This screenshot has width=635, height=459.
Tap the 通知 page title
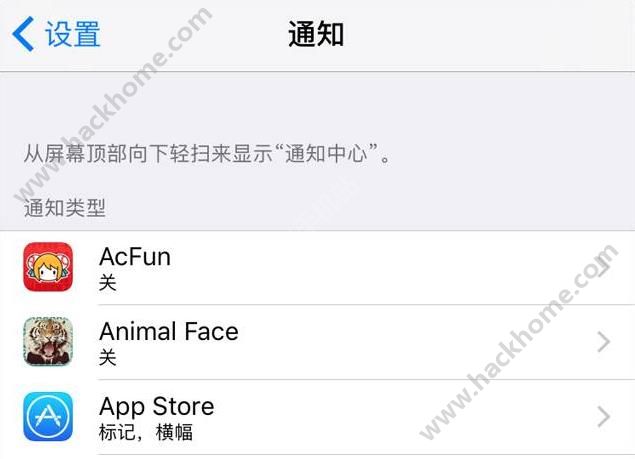point(316,34)
